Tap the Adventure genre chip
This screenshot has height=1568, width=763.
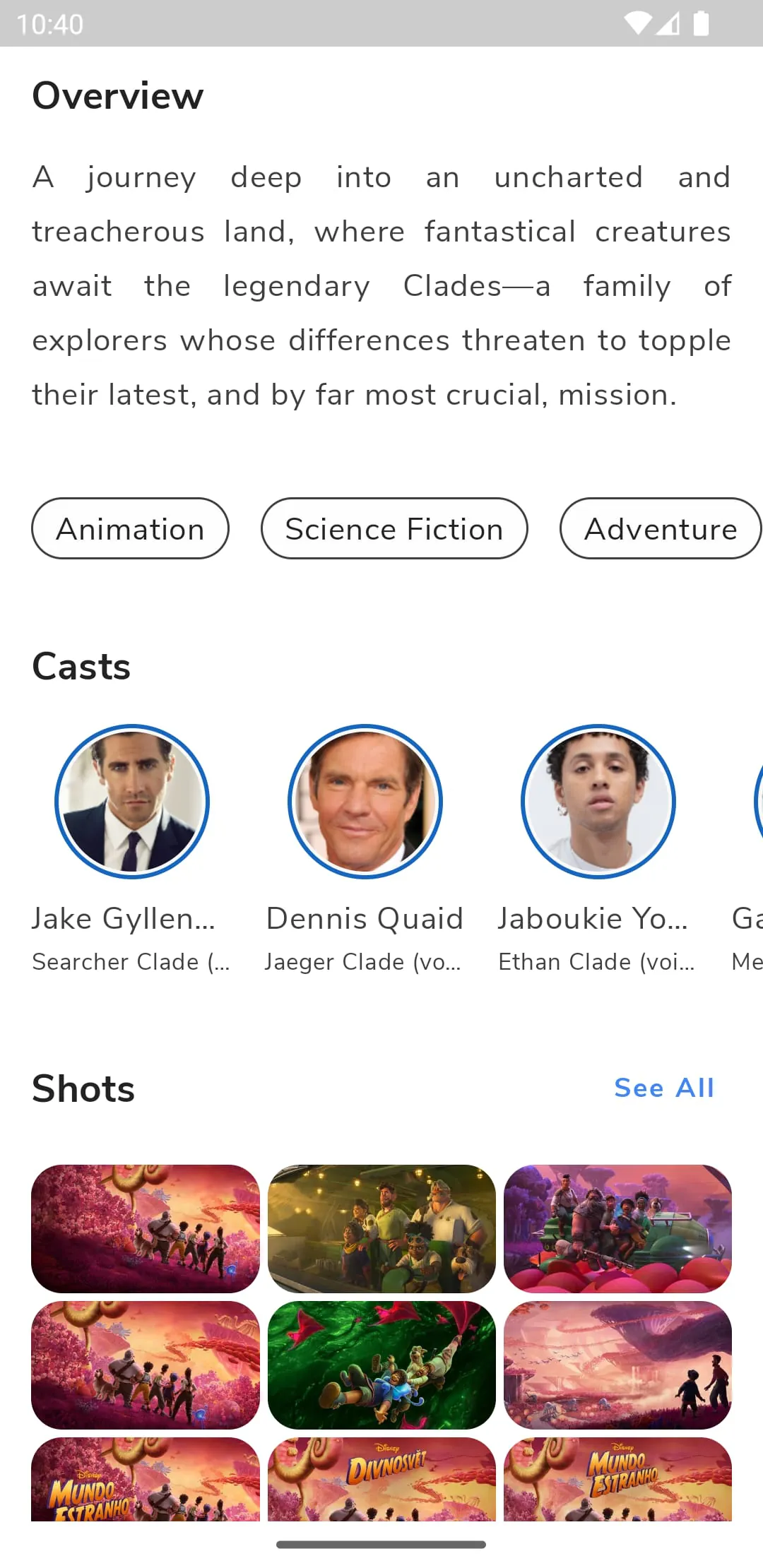660,528
